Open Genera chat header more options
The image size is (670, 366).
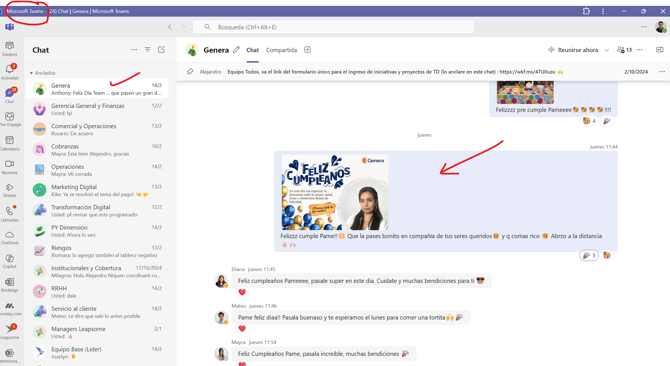click(x=640, y=50)
